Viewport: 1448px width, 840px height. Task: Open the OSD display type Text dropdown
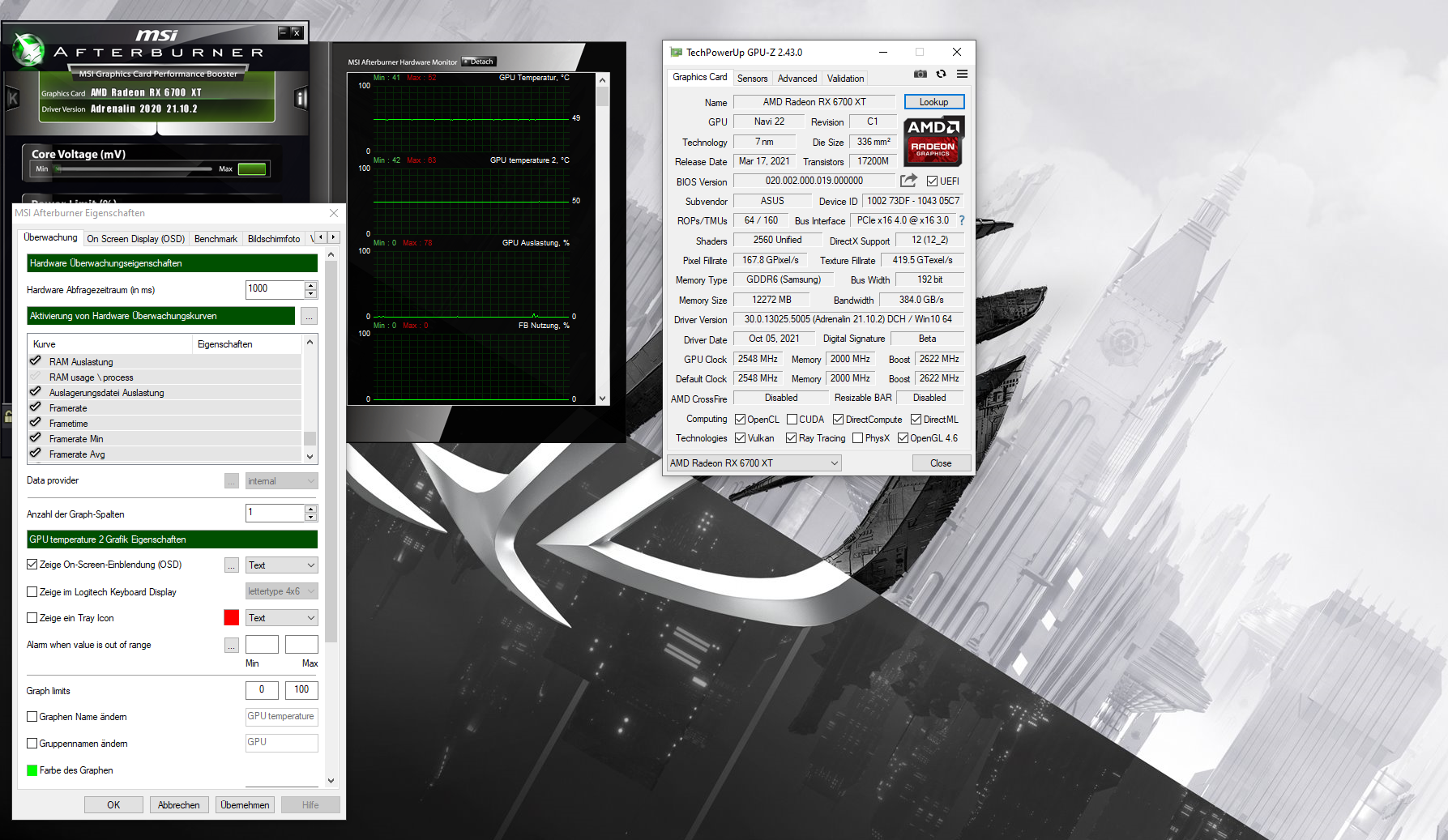281,565
